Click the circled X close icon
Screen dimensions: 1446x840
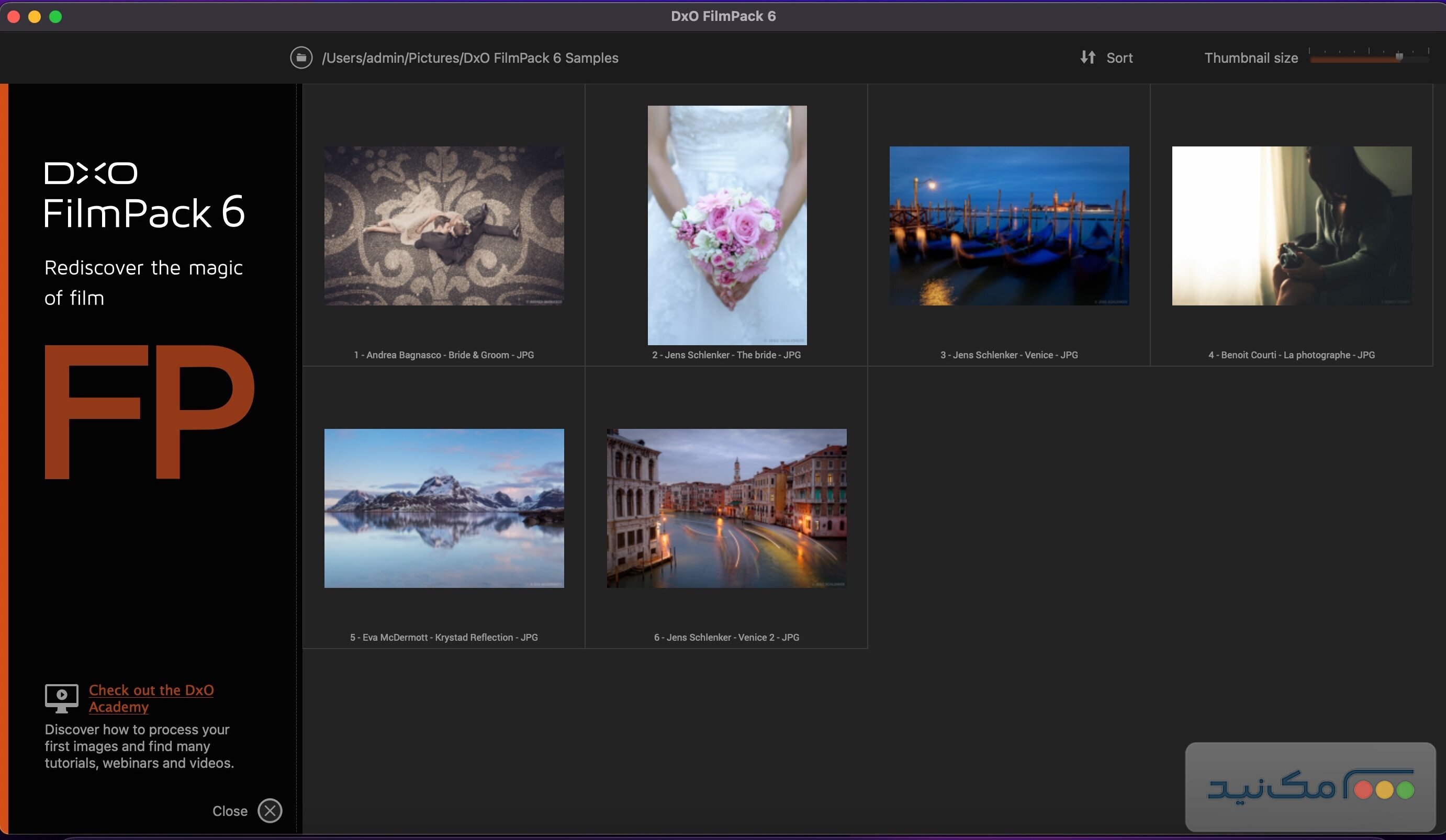pyautogui.click(x=270, y=810)
